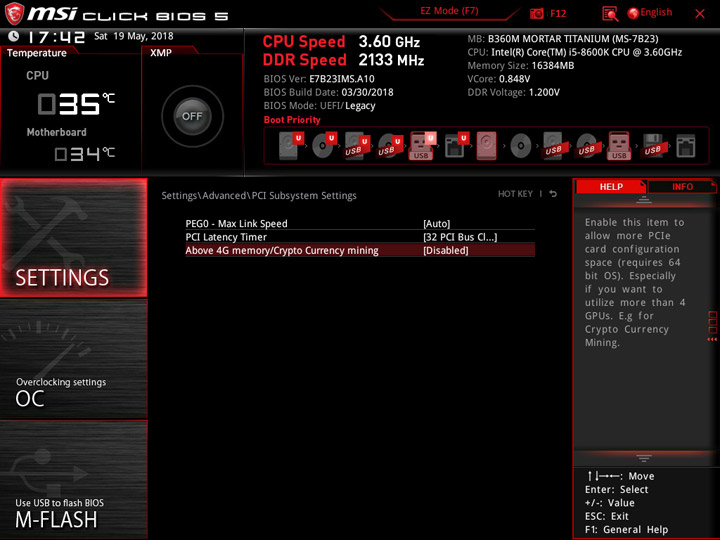
Task: Change Above 4G memory [Disabled] value
Action: click(x=446, y=250)
